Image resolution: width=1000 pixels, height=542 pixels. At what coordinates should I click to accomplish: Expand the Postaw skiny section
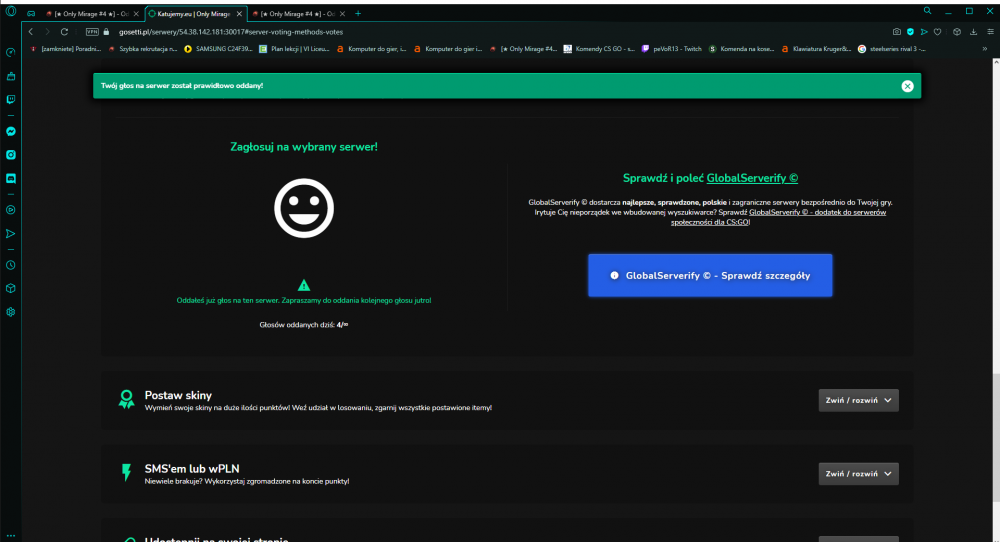coord(858,400)
